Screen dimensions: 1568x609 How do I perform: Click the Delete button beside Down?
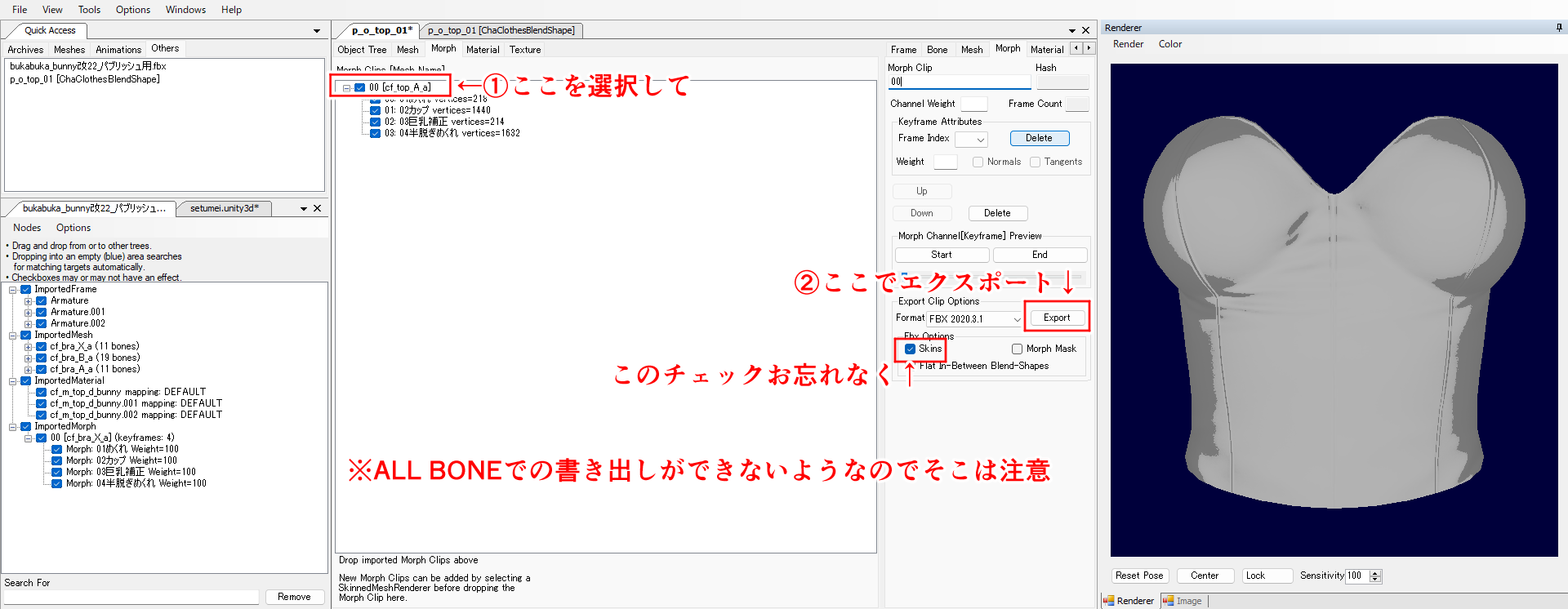click(x=997, y=213)
